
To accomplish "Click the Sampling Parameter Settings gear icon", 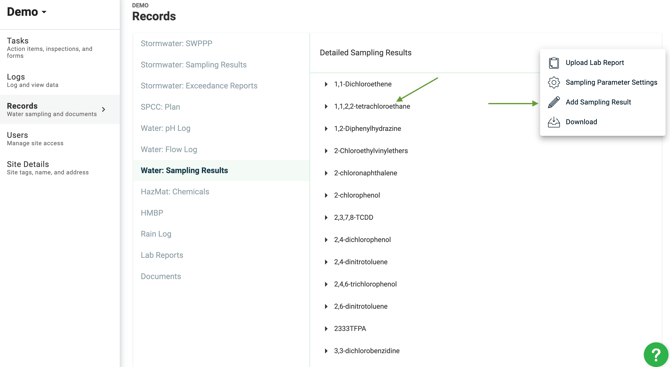I will [x=554, y=82].
